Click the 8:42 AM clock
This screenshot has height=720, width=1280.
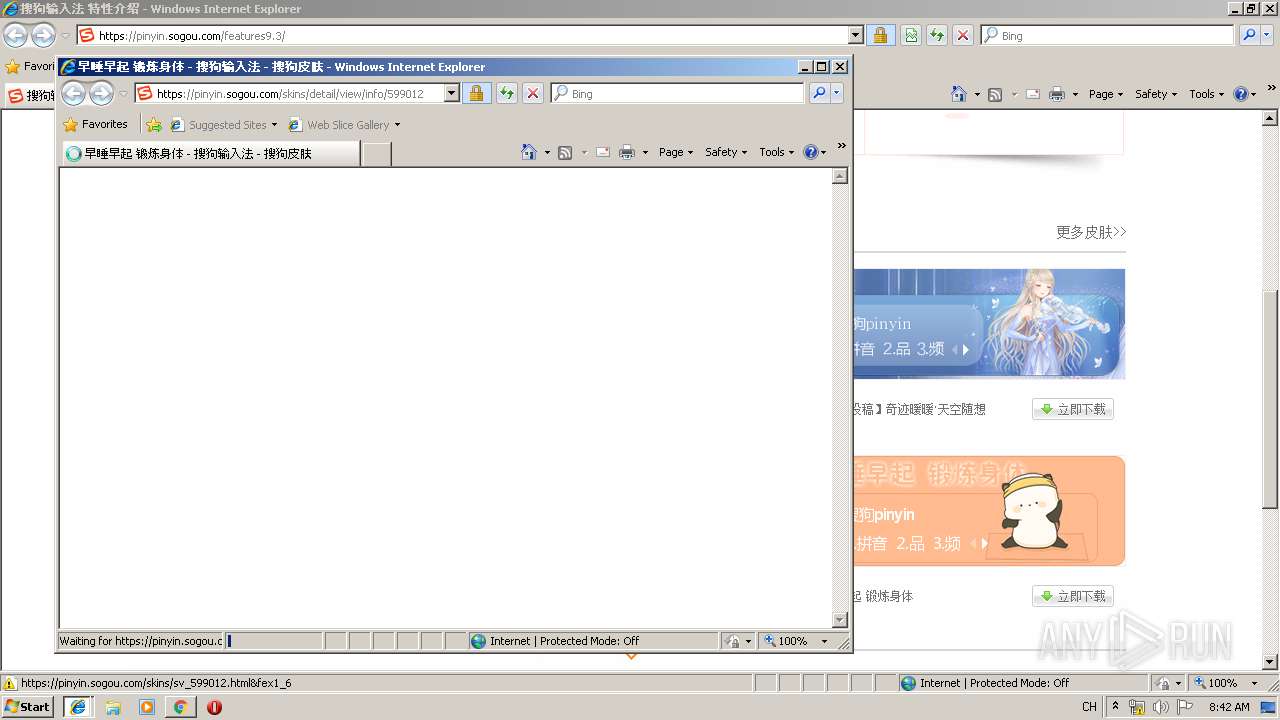tap(1229, 707)
